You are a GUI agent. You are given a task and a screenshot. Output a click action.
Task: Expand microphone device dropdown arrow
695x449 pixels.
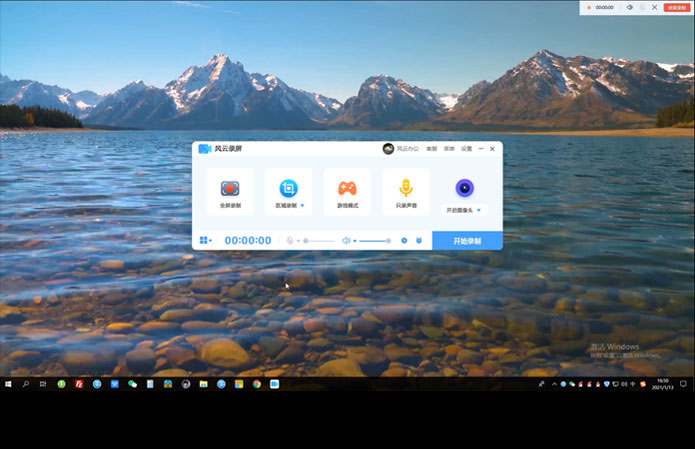(298, 241)
